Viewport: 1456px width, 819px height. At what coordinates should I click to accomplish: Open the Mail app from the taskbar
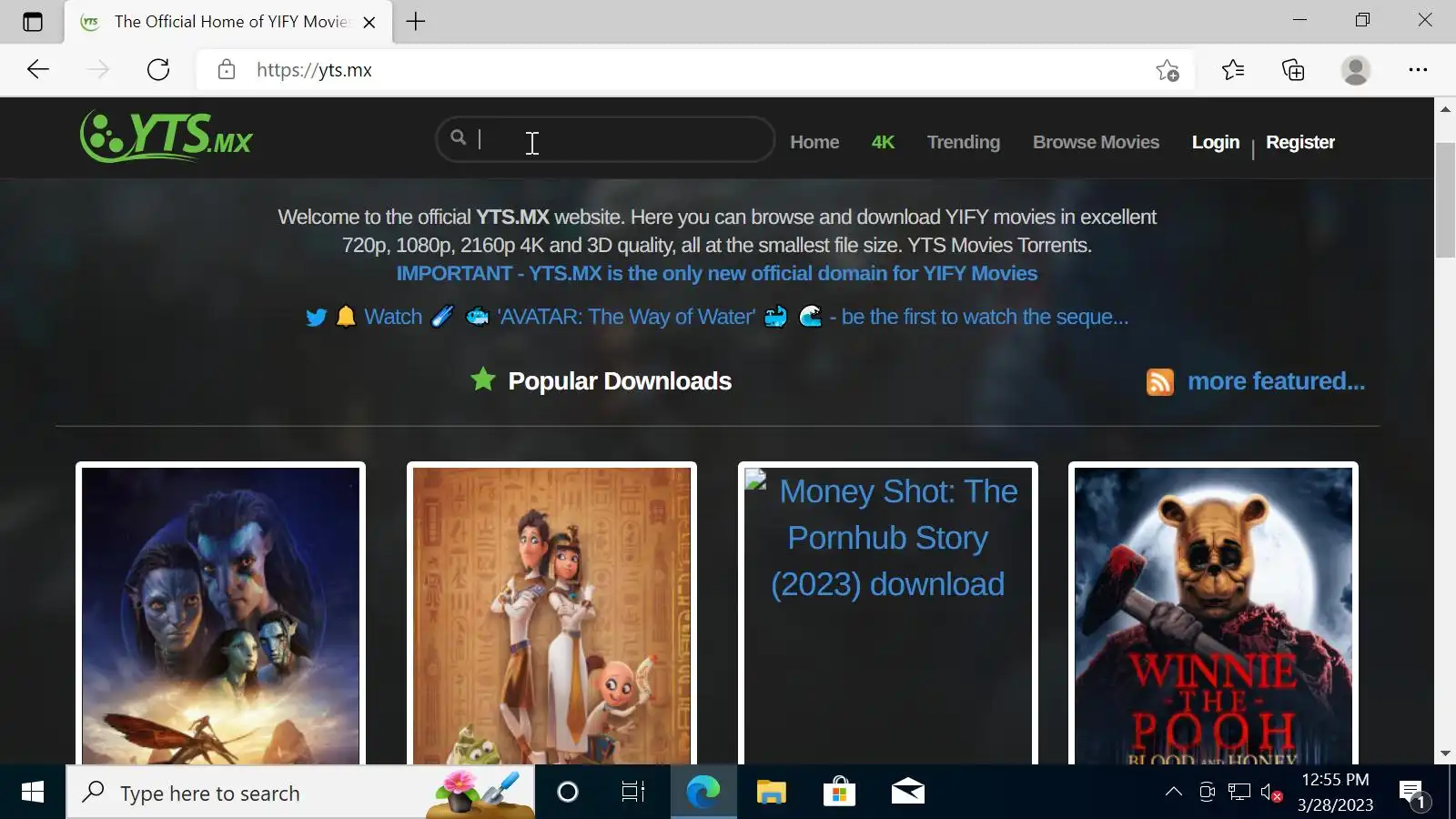907,793
